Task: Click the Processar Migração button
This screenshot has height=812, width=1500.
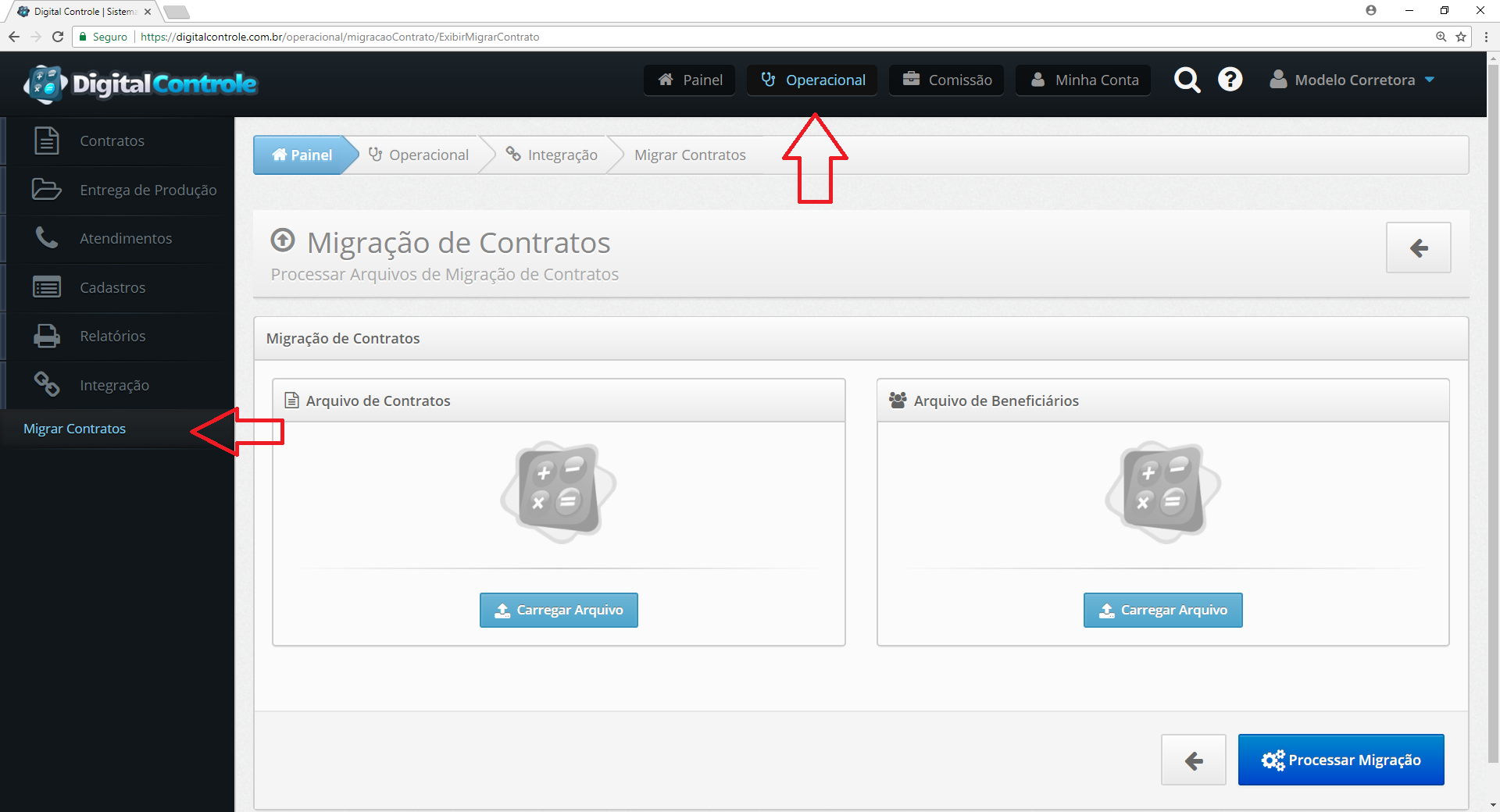Action: coord(1341,760)
